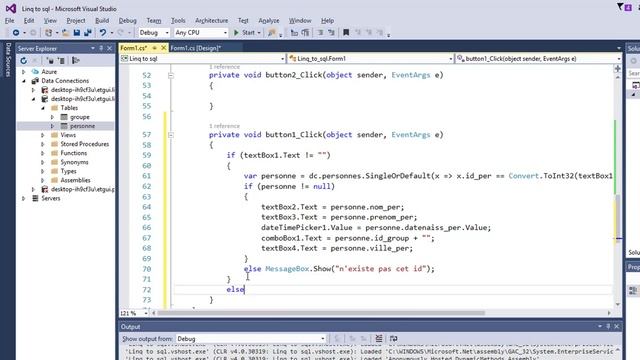640x360 pixels.
Task: Open the File menu
Action: (9, 20)
